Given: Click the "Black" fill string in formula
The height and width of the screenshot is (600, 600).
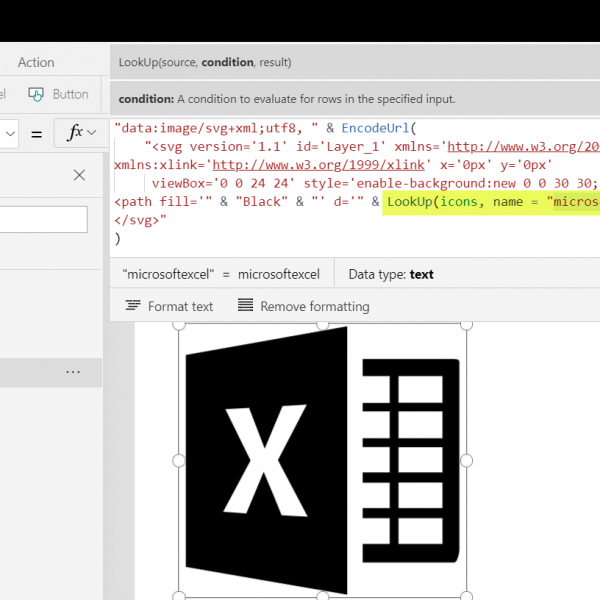Looking at the screenshot, I should (x=262, y=202).
